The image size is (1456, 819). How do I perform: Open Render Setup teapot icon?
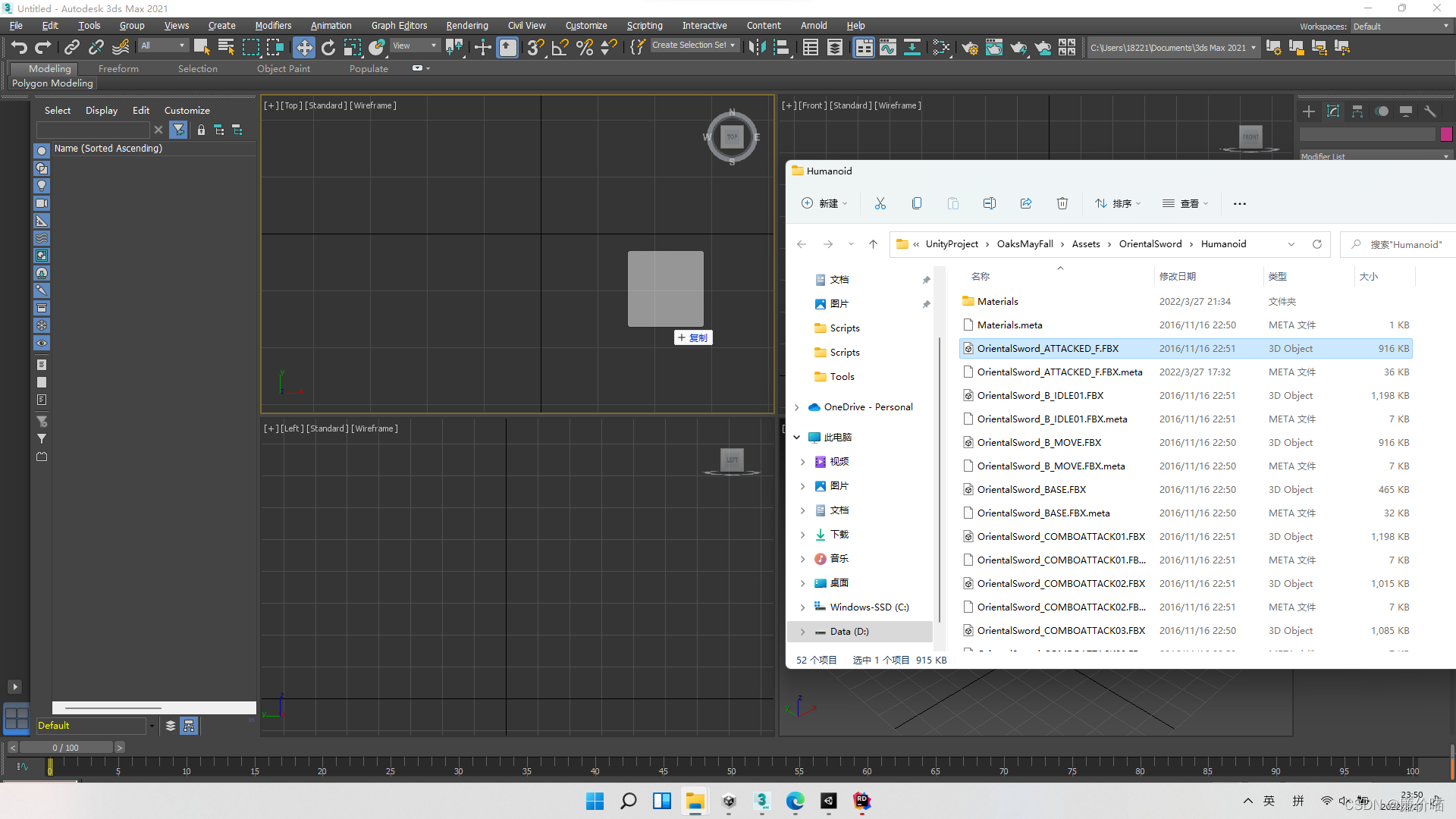(970, 47)
